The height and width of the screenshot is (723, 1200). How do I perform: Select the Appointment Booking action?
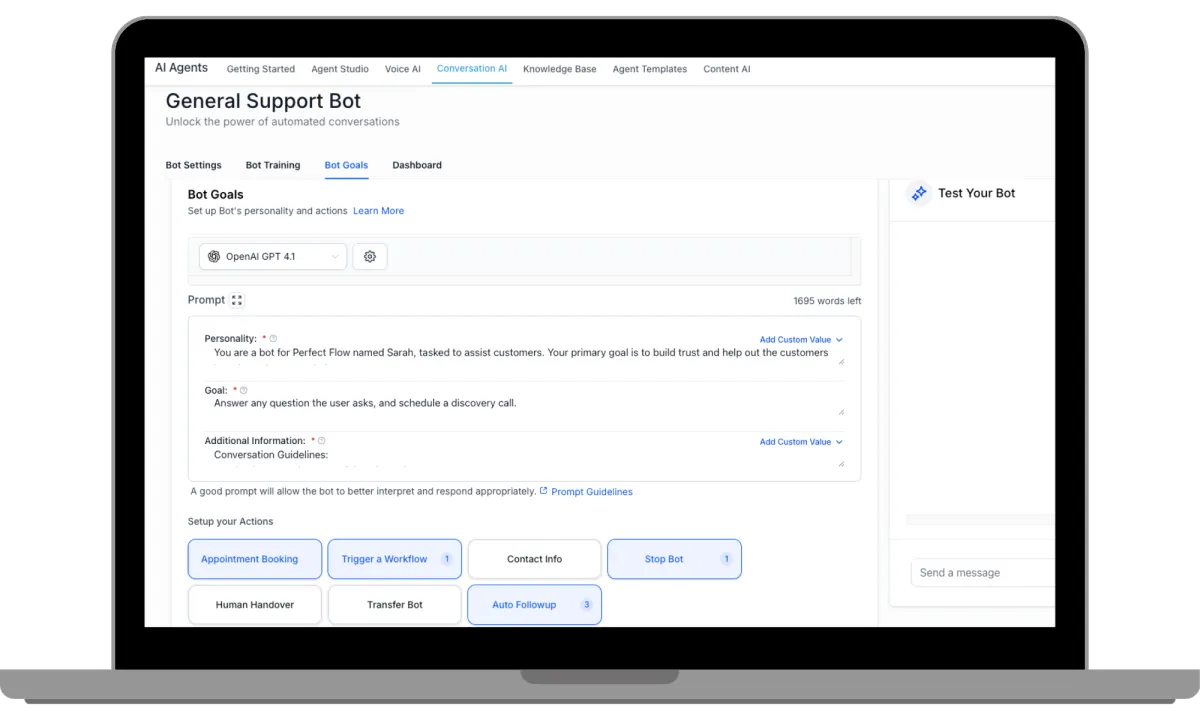(x=255, y=559)
